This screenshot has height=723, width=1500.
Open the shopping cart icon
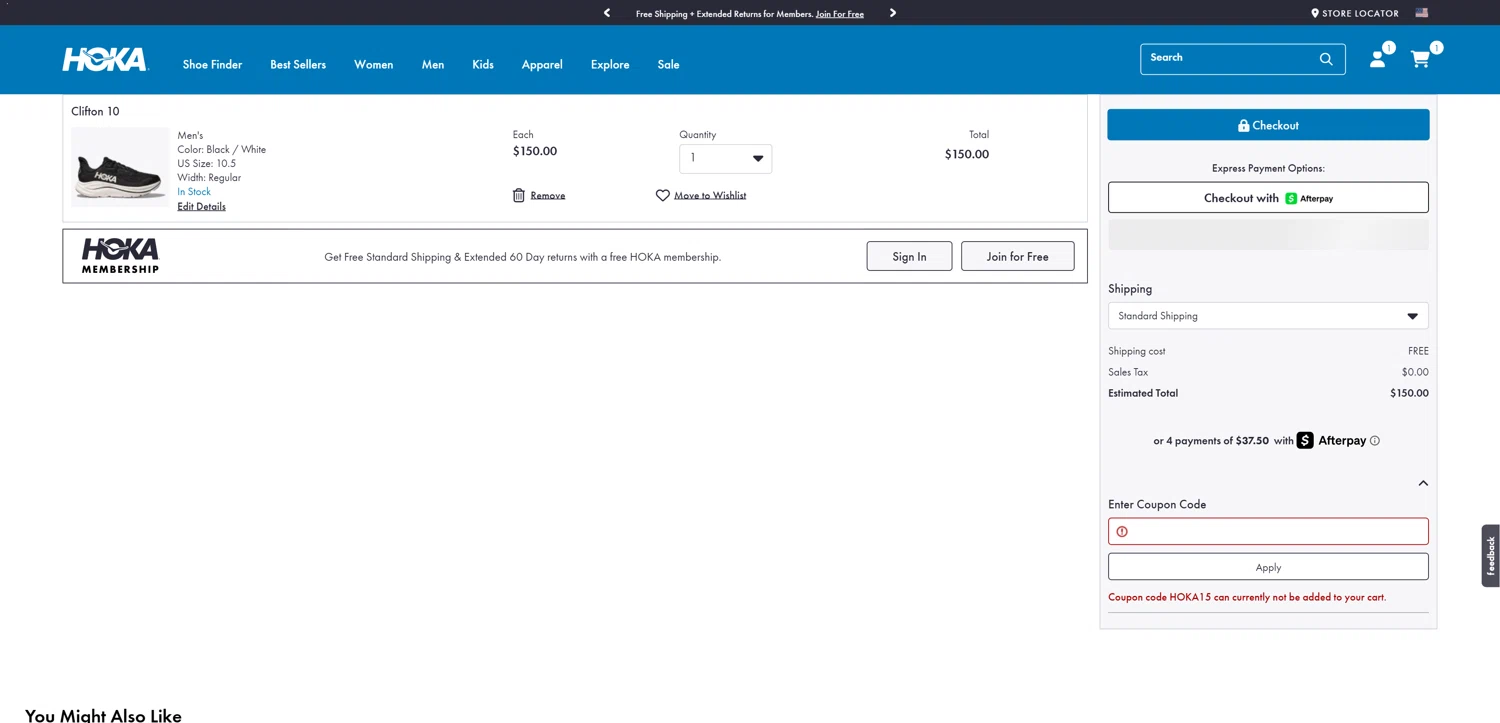point(1420,59)
